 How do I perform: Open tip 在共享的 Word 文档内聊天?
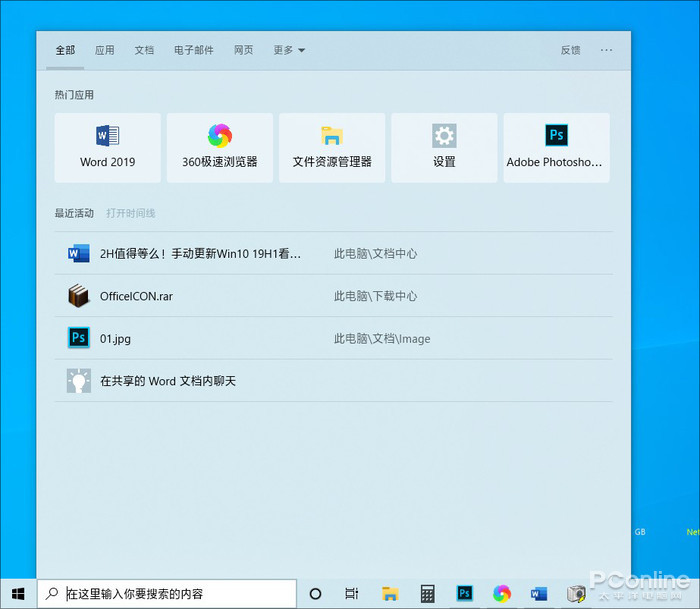pos(333,380)
